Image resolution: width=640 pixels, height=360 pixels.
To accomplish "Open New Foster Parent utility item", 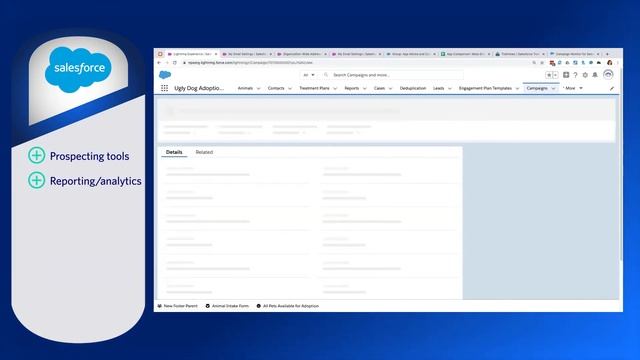I will click(178, 306).
